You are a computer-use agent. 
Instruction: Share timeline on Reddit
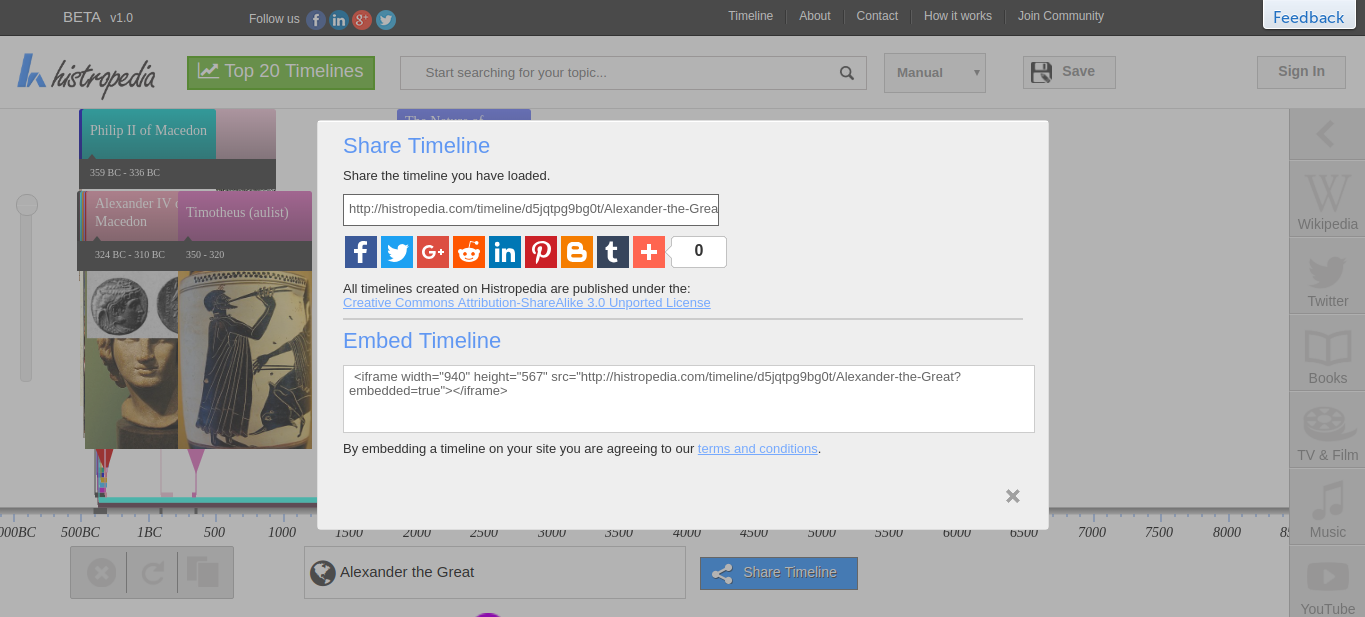tap(469, 252)
